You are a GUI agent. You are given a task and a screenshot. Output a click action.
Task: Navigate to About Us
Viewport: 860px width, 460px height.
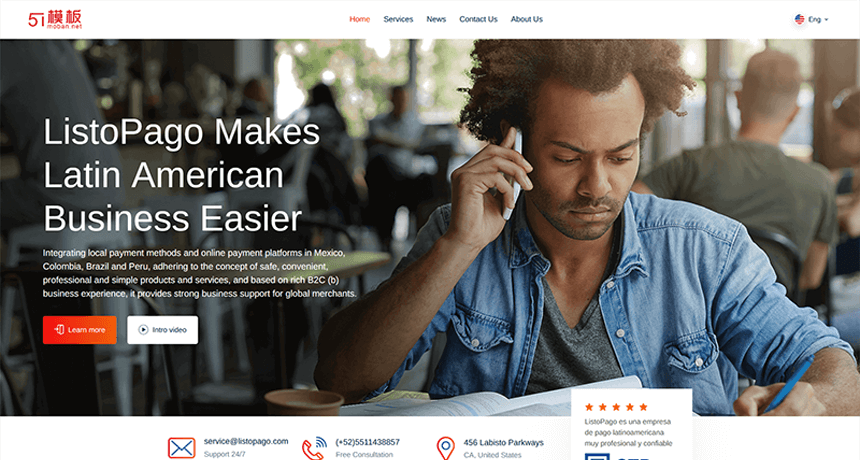point(527,19)
